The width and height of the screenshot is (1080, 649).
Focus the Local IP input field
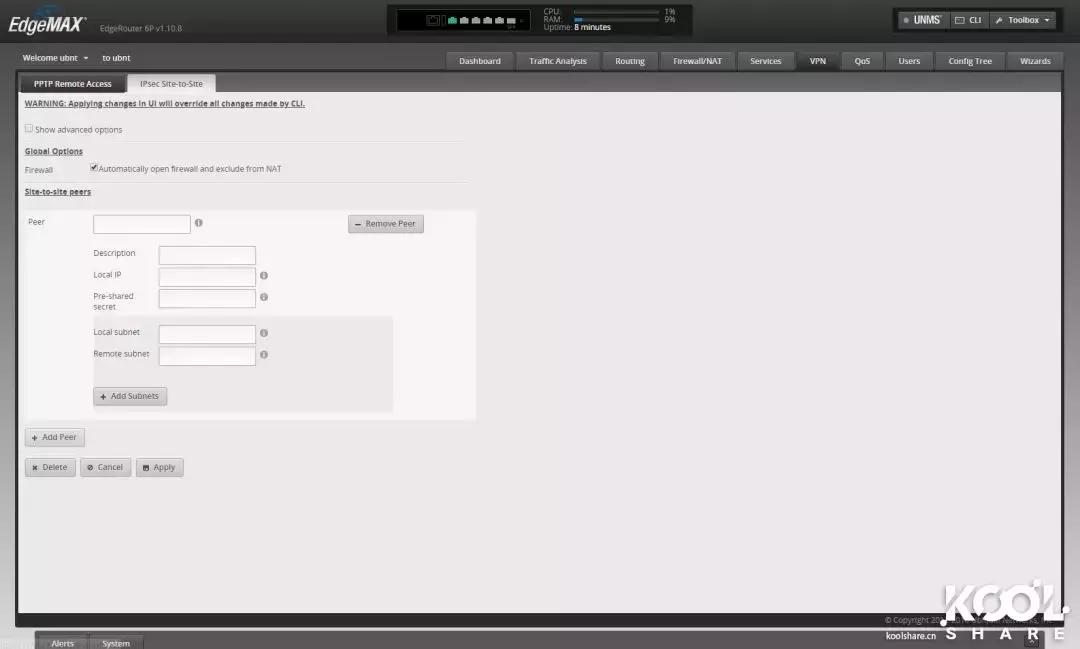[x=207, y=277]
